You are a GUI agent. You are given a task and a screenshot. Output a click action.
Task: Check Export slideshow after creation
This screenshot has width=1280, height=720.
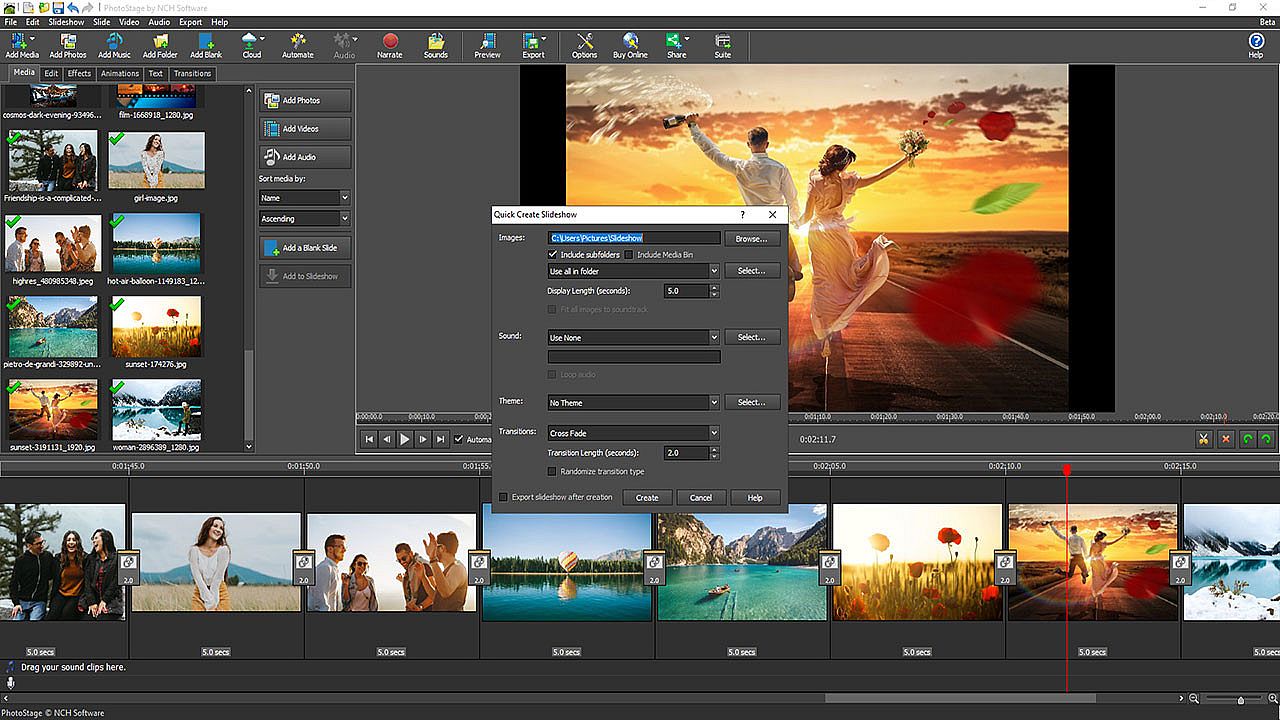click(504, 497)
